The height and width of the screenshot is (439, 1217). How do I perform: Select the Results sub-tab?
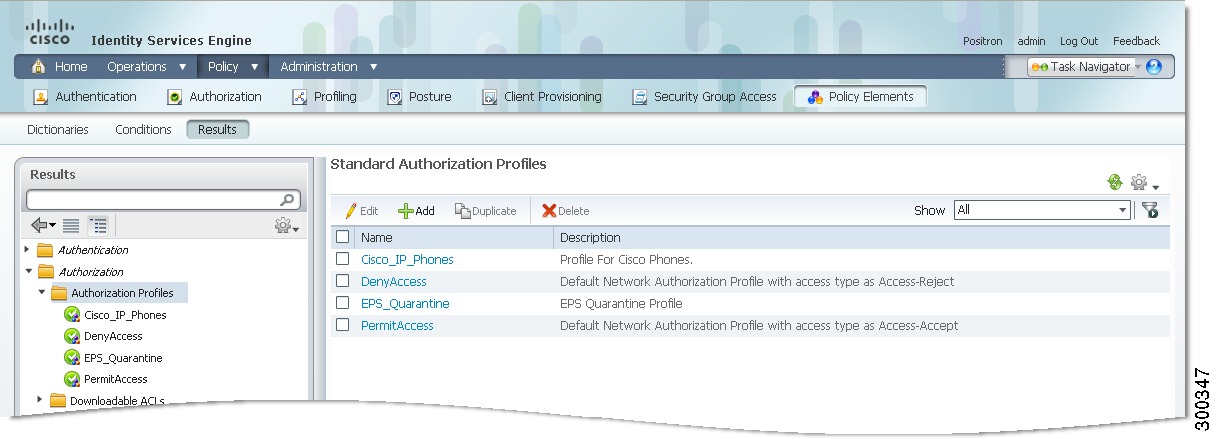click(x=218, y=130)
